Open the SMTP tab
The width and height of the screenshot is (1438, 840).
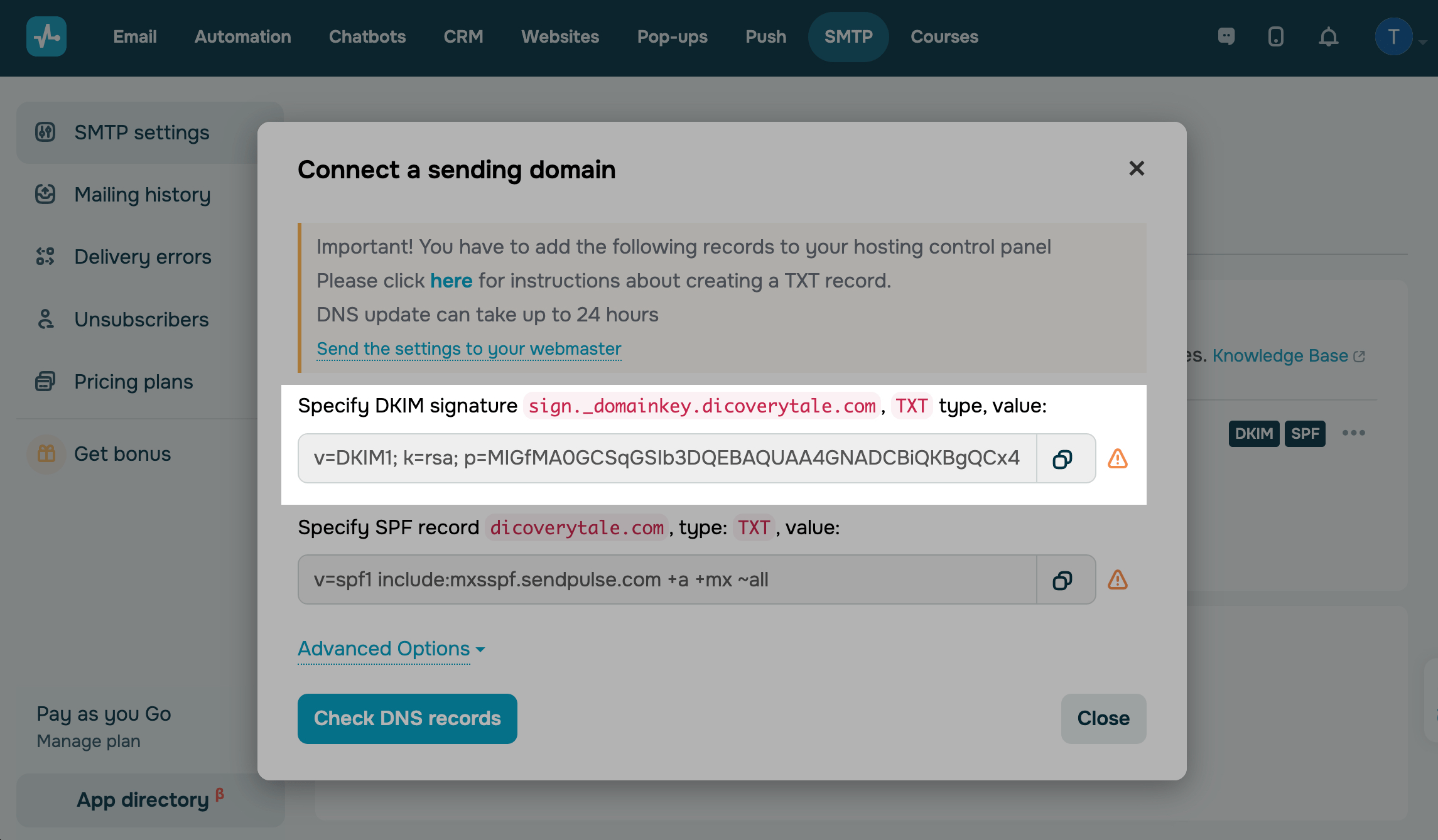coord(848,37)
